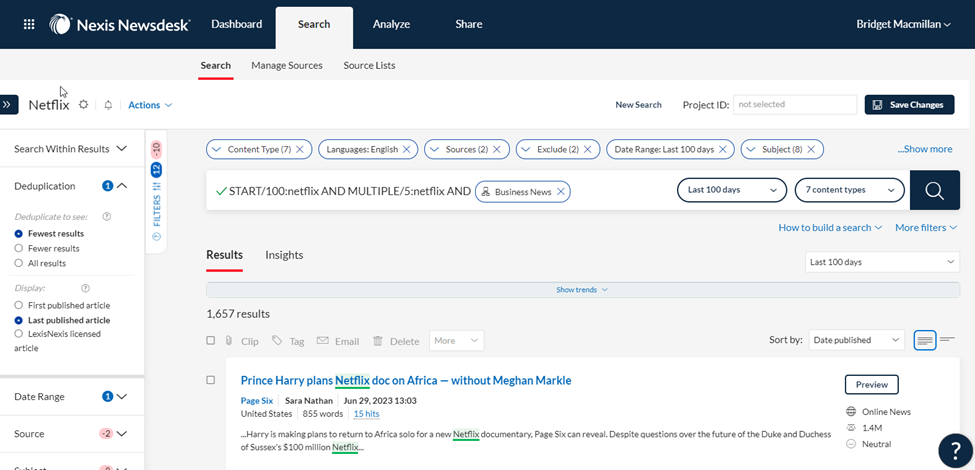Open the More actions dropdown
The height and width of the screenshot is (470, 975).
click(456, 341)
